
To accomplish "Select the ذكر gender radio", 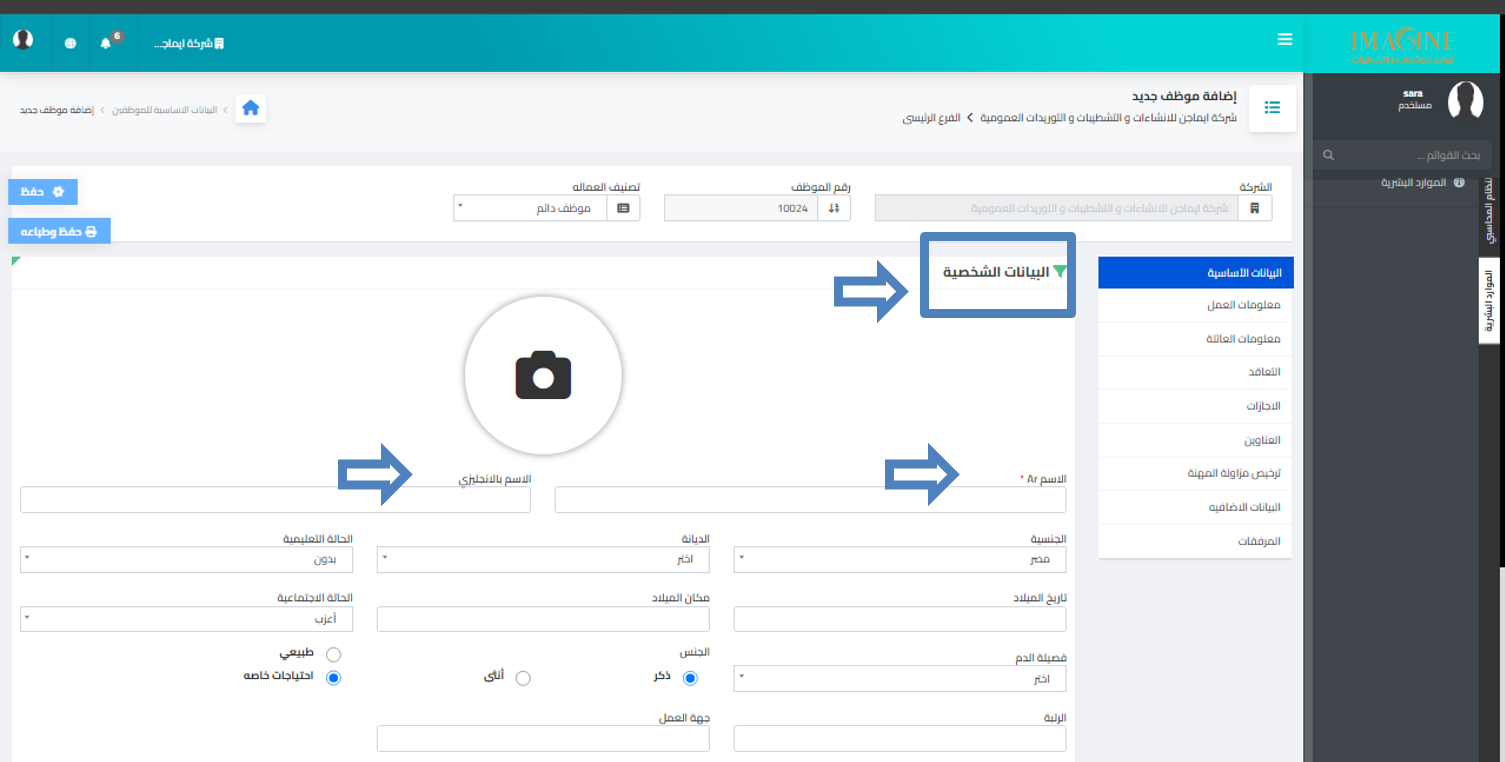I will 689,678.
